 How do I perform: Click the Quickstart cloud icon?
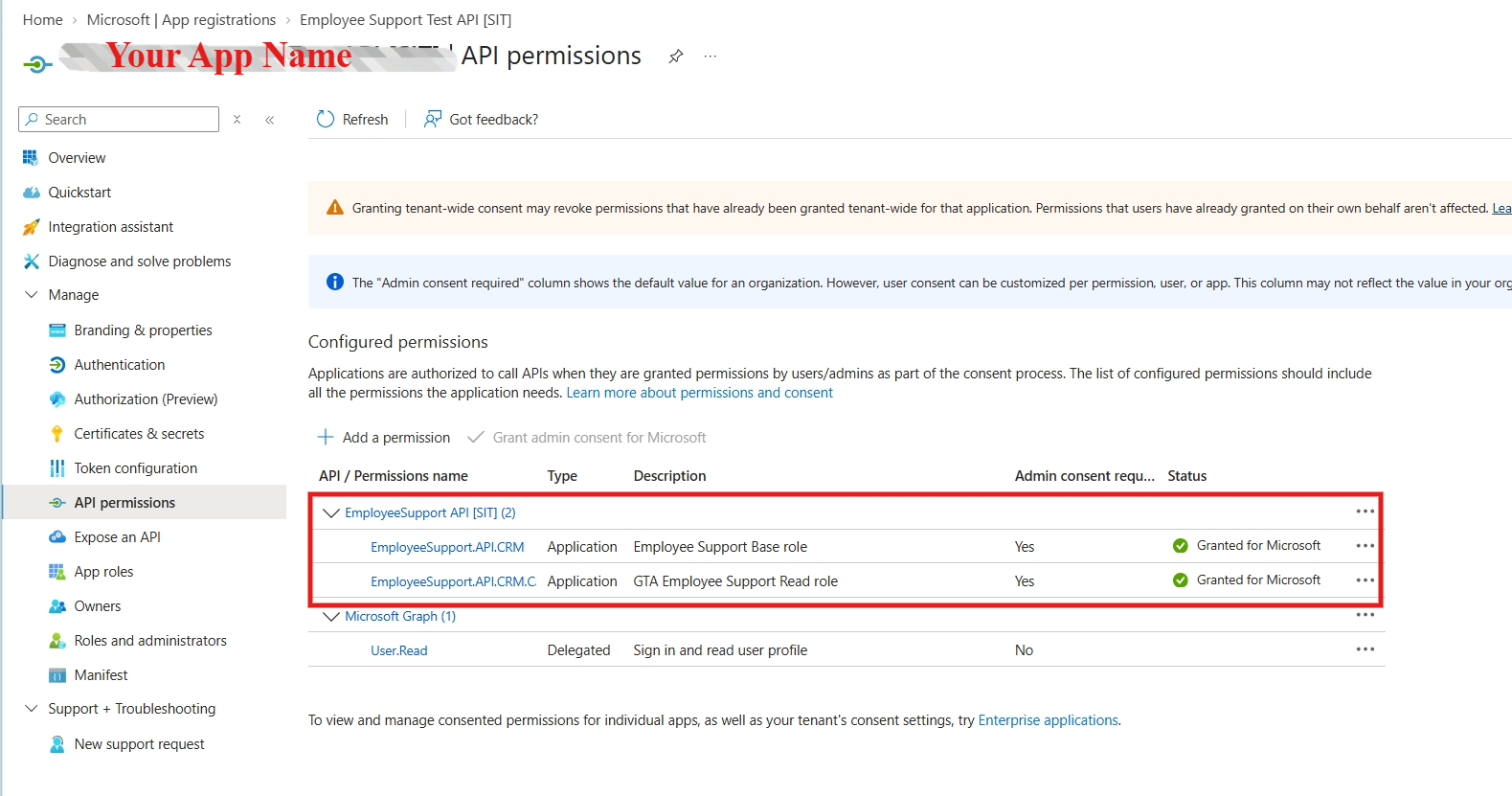[31, 193]
